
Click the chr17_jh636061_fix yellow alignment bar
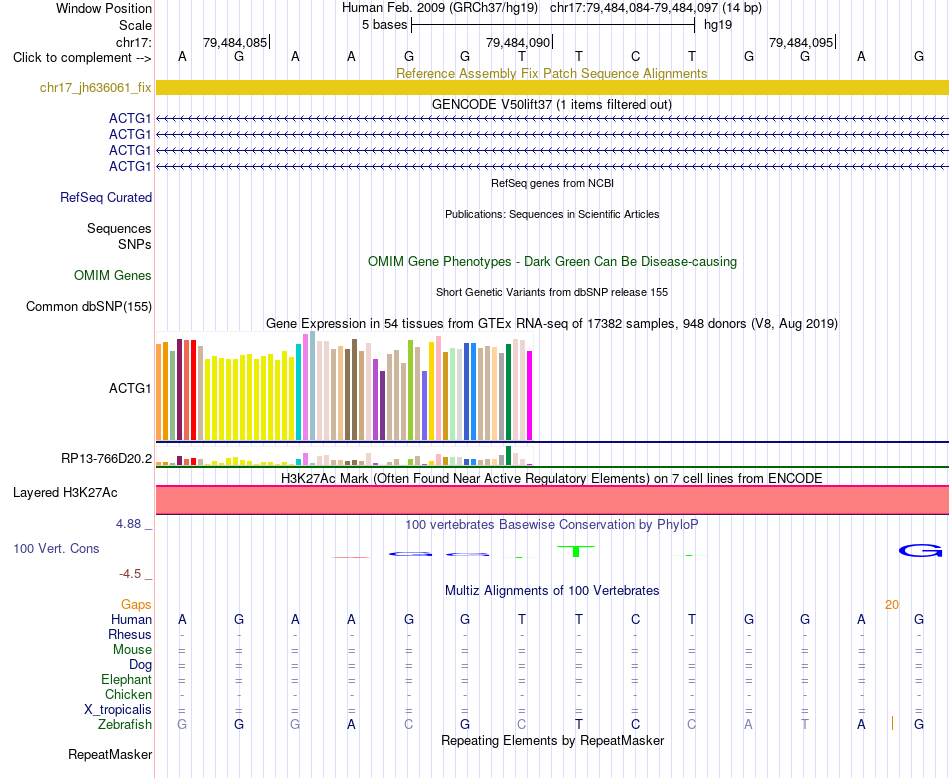[x=552, y=87]
